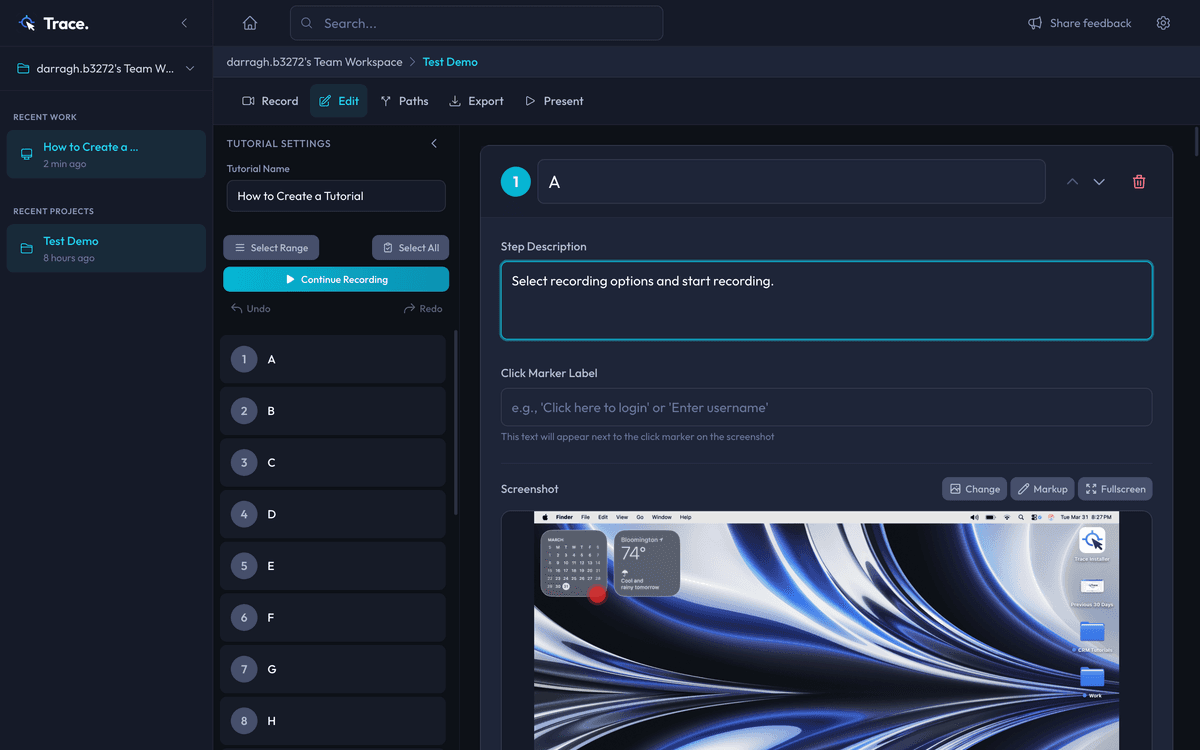1200x750 pixels.
Task: Switch to the Record tab
Action: coord(270,101)
